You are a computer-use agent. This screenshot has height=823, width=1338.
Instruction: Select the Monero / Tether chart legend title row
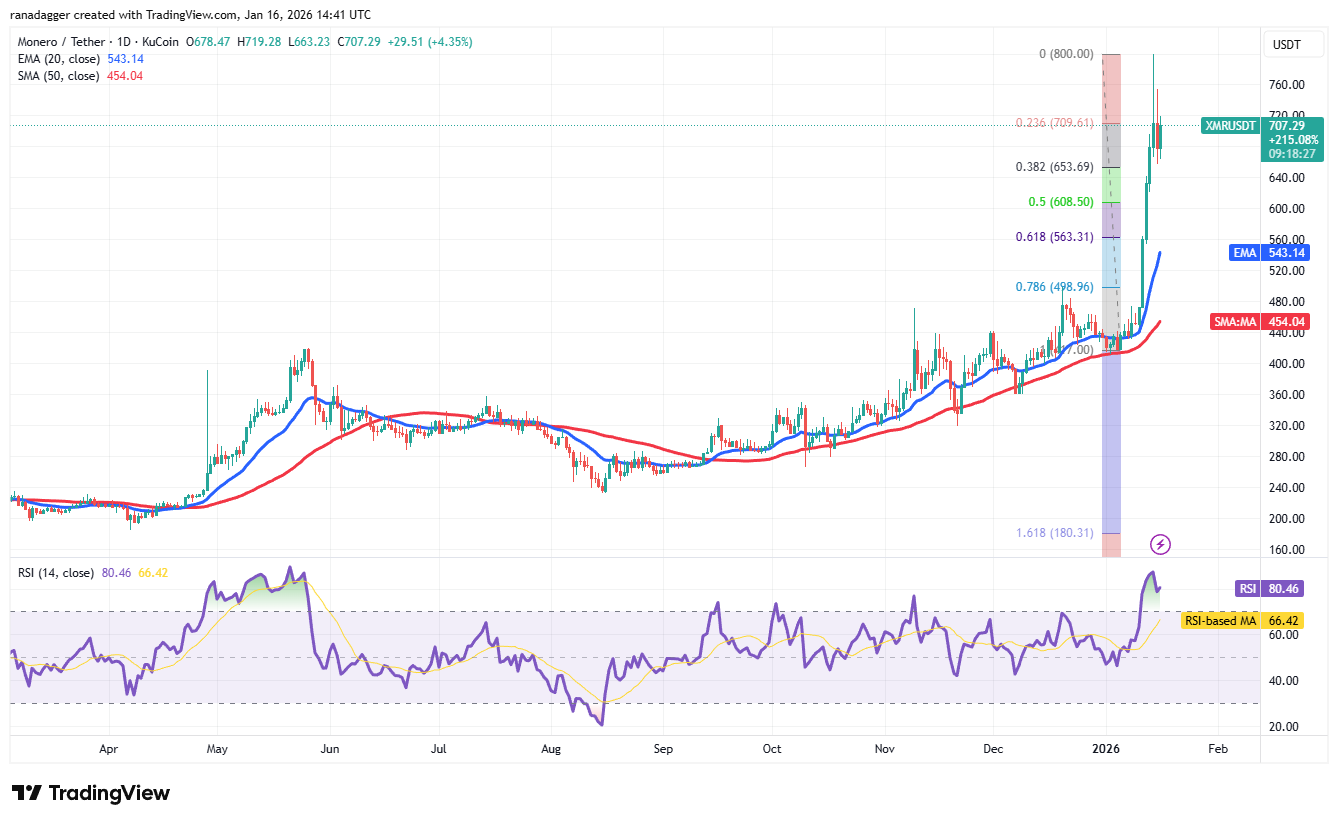pos(60,42)
